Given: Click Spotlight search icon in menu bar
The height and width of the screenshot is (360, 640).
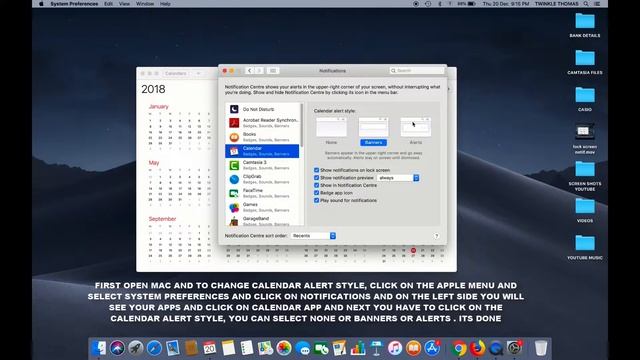Looking at the screenshot, I should [586, 4].
